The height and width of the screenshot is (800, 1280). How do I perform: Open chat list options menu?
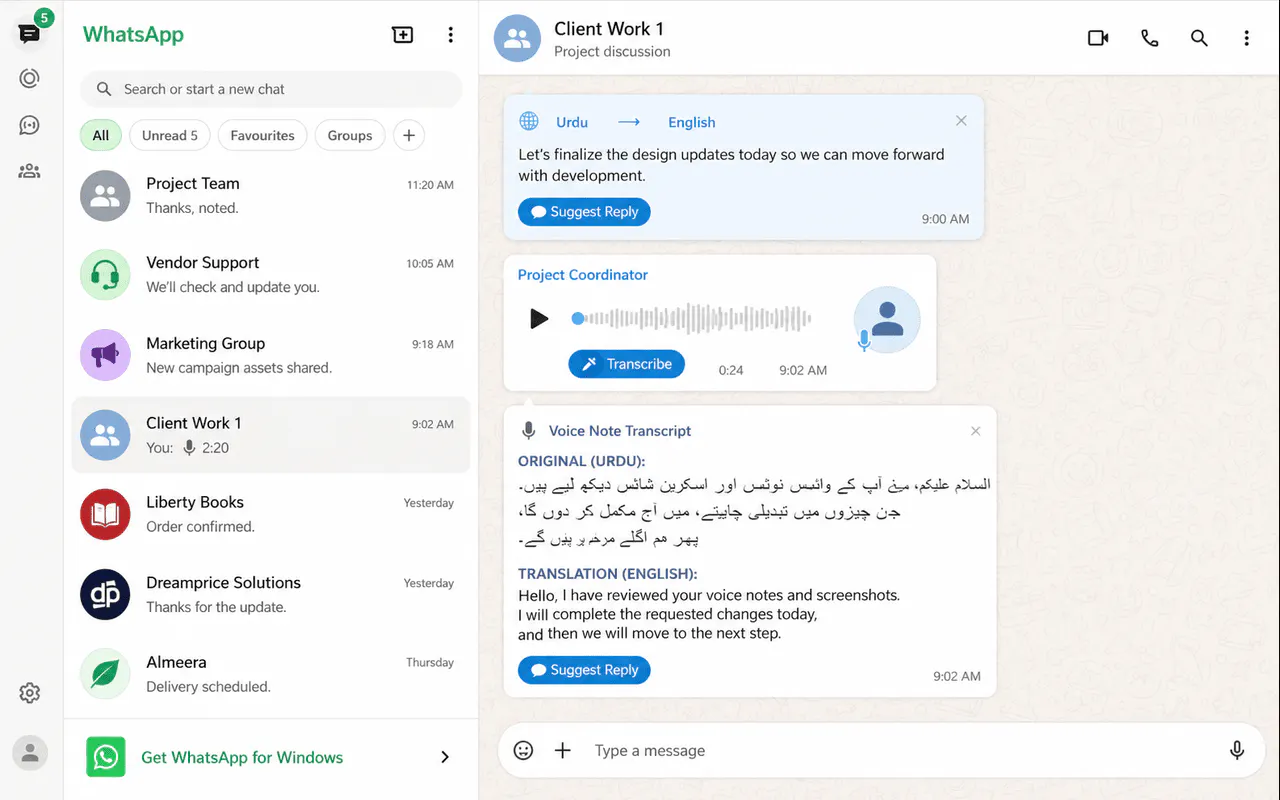451,35
